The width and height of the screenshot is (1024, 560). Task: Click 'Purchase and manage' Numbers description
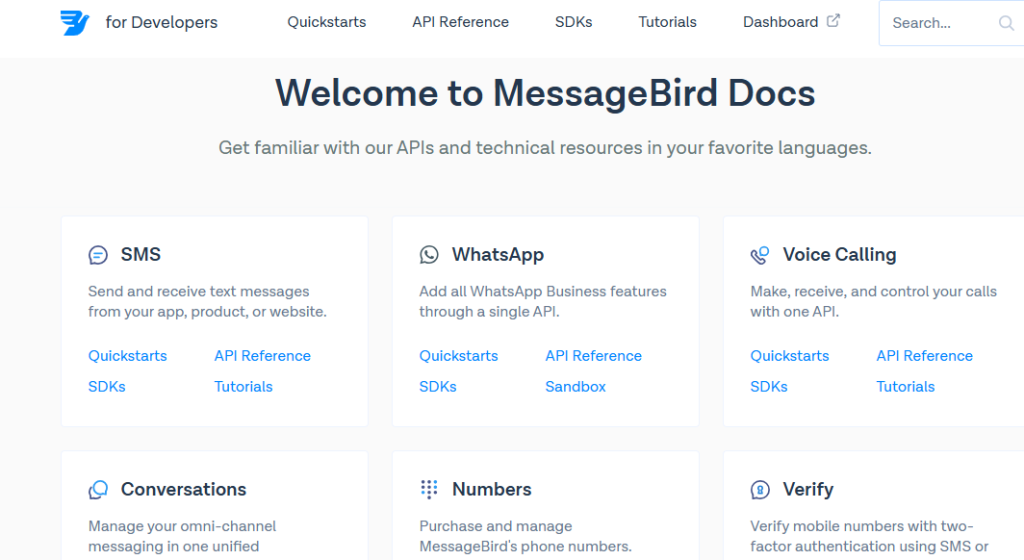(526, 536)
